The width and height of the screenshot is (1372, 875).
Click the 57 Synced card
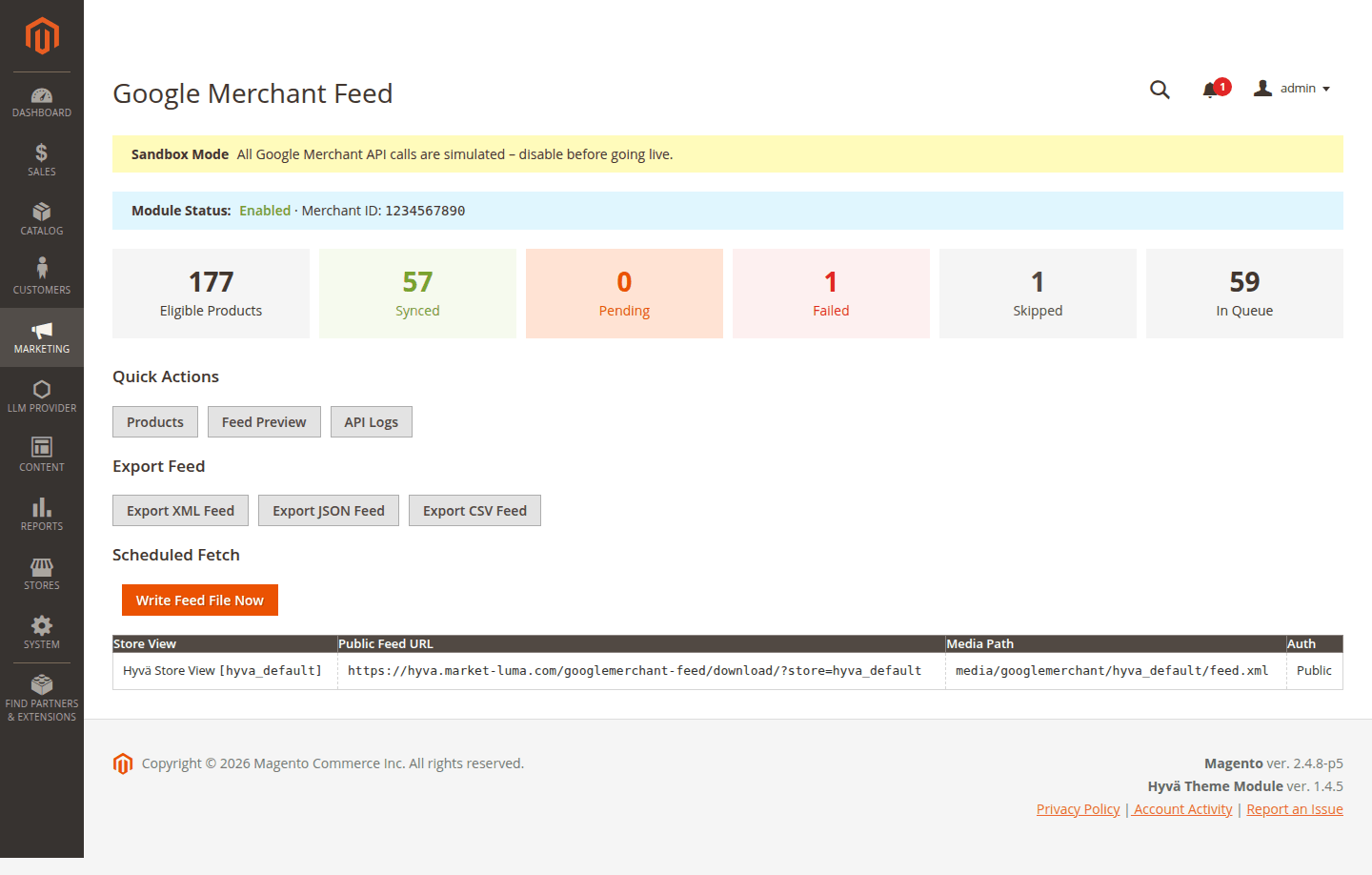(417, 294)
